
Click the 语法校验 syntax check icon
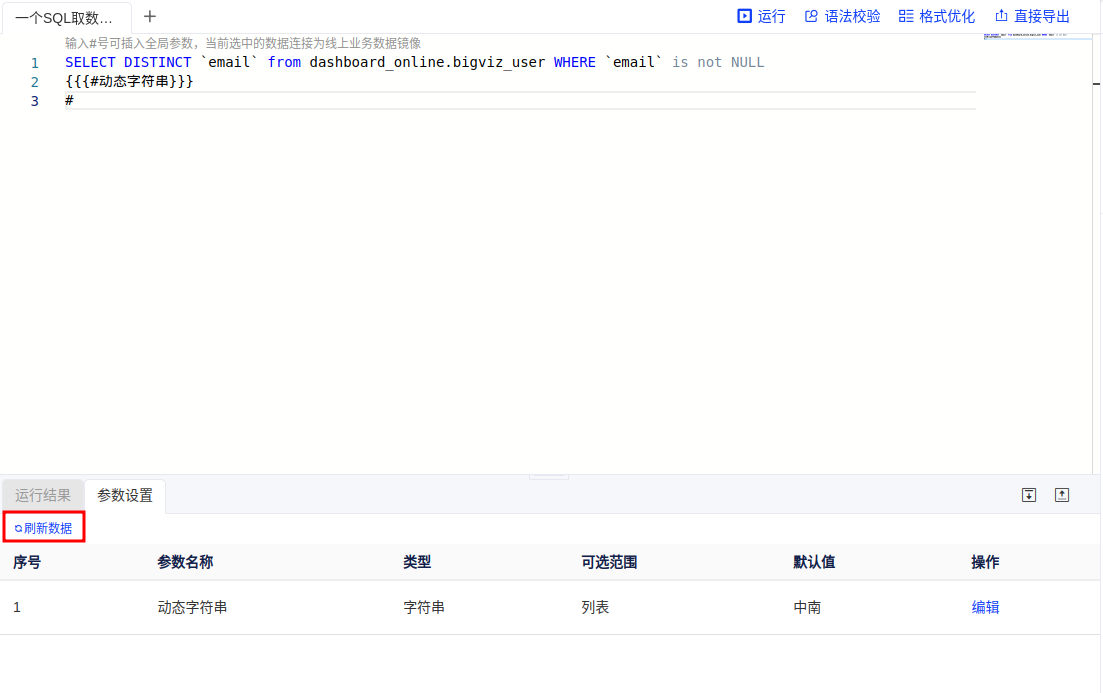click(811, 16)
